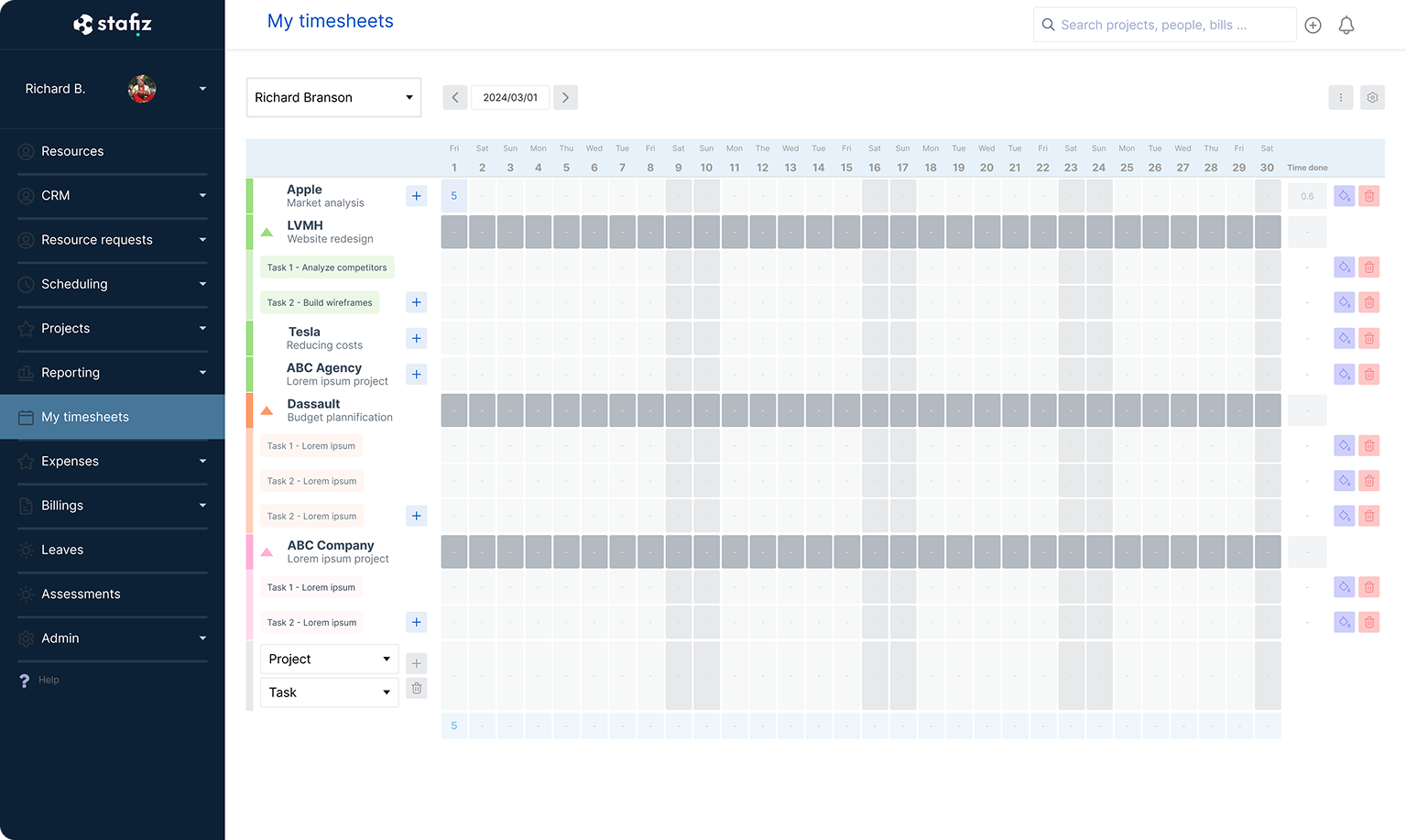This screenshot has height=840, width=1406.
Task: Click Apple day 1 cell showing 5
Action: pyautogui.click(x=454, y=196)
